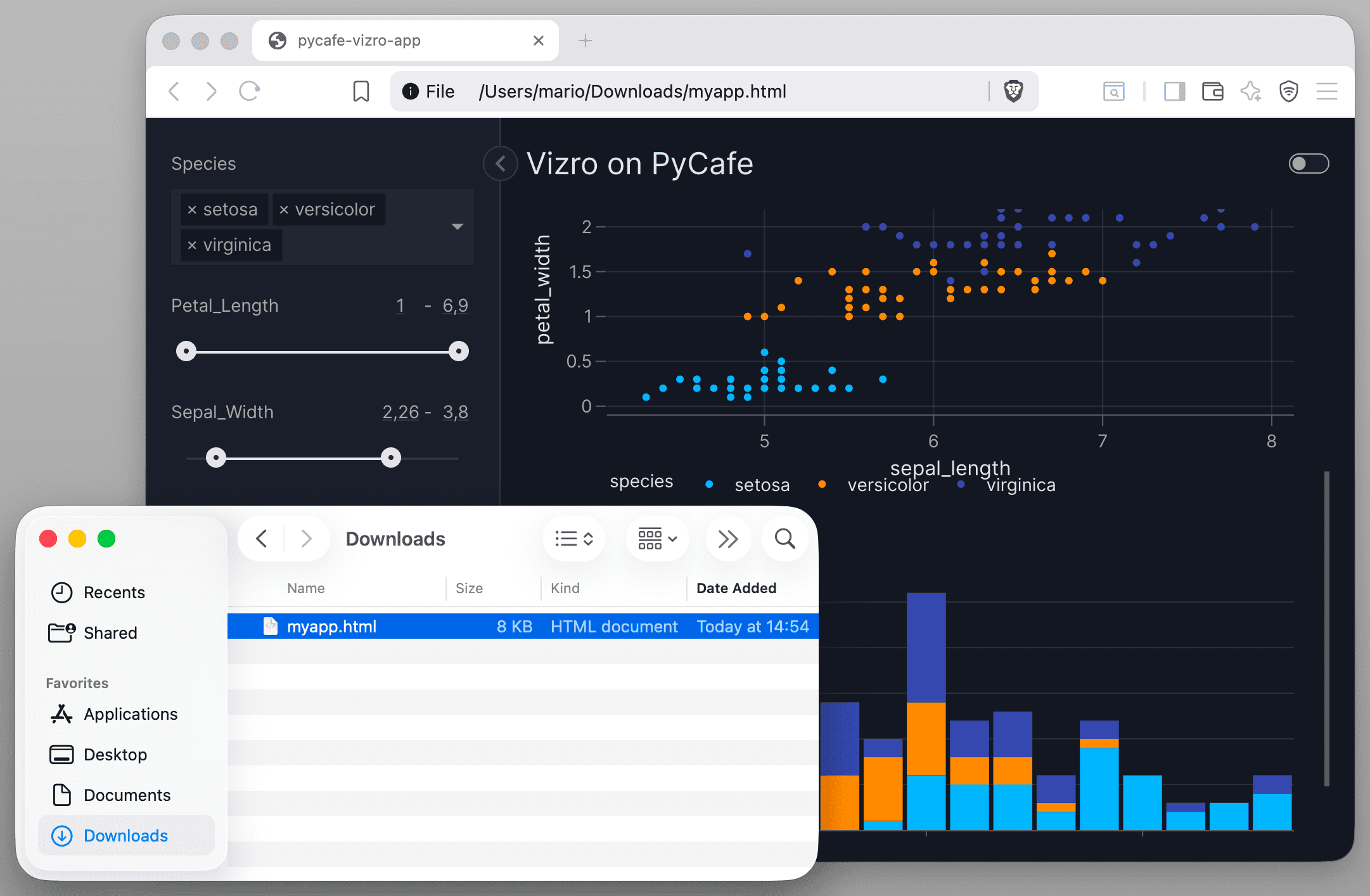The width and height of the screenshot is (1370, 896).
Task: Bookmark this page with the bookmark icon
Action: (x=361, y=91)
